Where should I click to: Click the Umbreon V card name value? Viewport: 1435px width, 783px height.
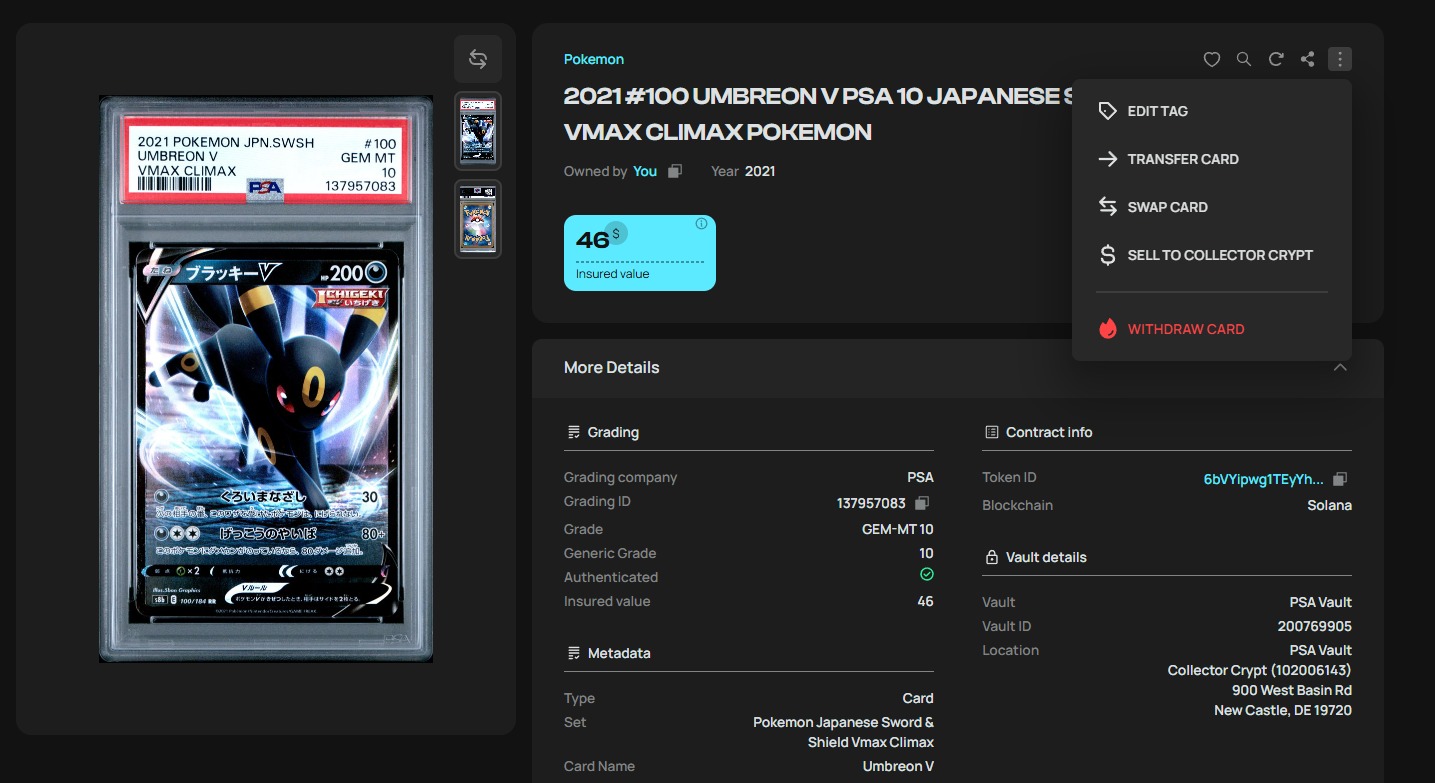click(x=898, y=766)
